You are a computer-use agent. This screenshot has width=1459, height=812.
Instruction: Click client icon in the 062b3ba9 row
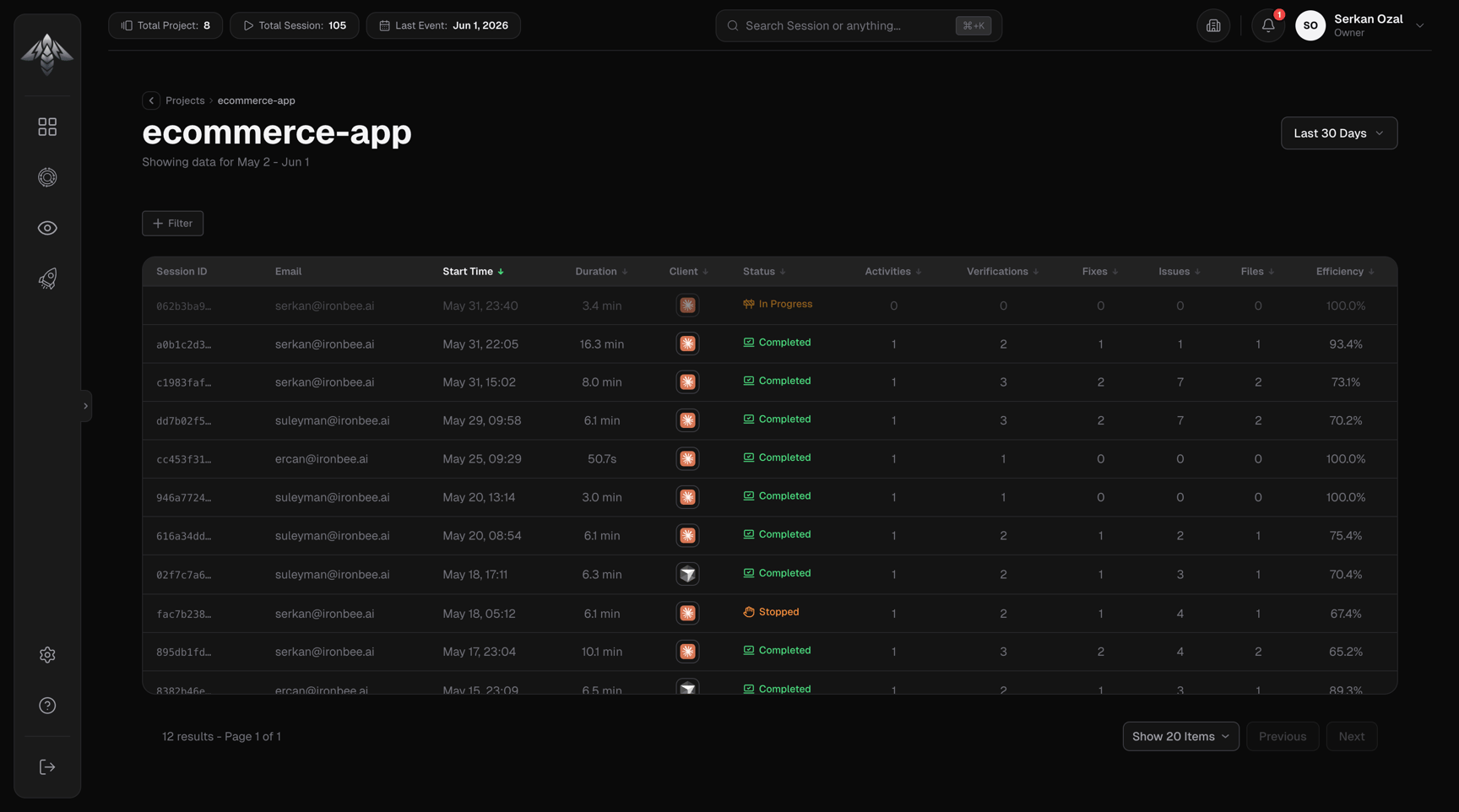[687, 306]
